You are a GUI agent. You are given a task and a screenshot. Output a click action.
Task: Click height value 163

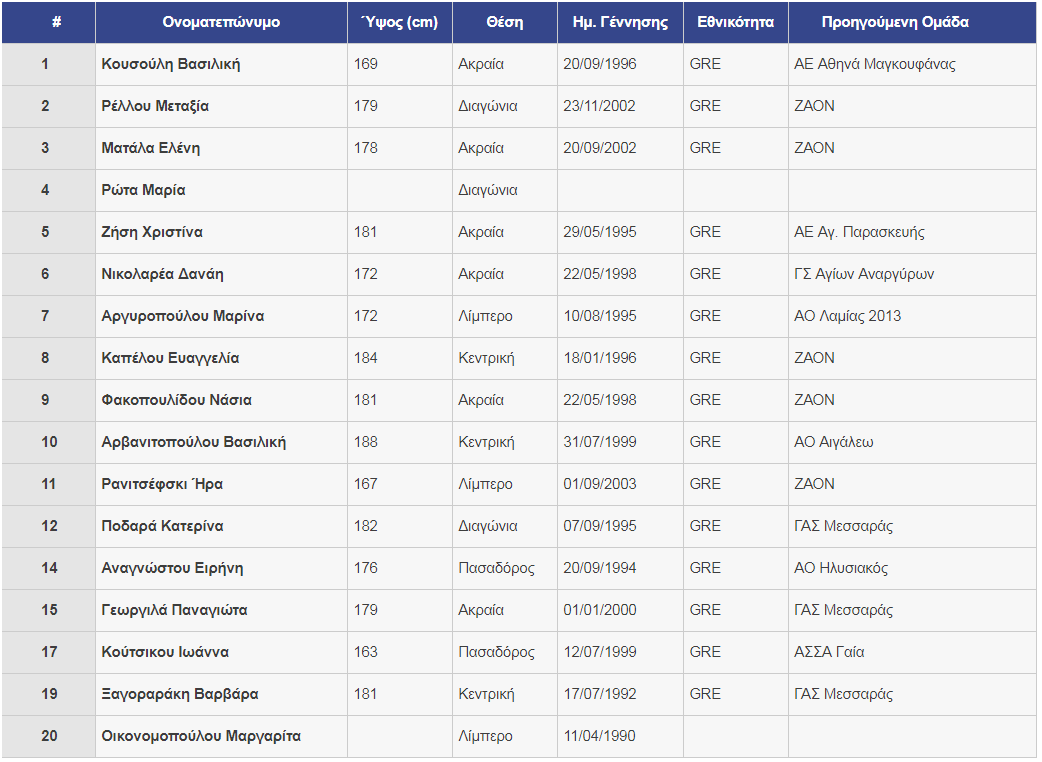pos(365,652)
